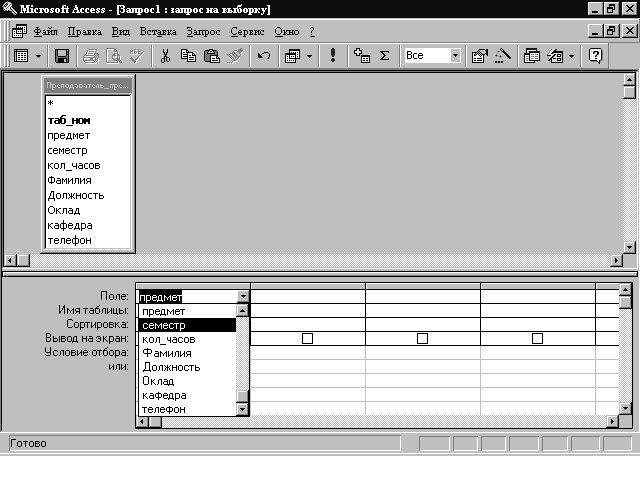Select Должность in the table field list
The width and height of the screenshot is (640, 480).
(x=88, y=195)
